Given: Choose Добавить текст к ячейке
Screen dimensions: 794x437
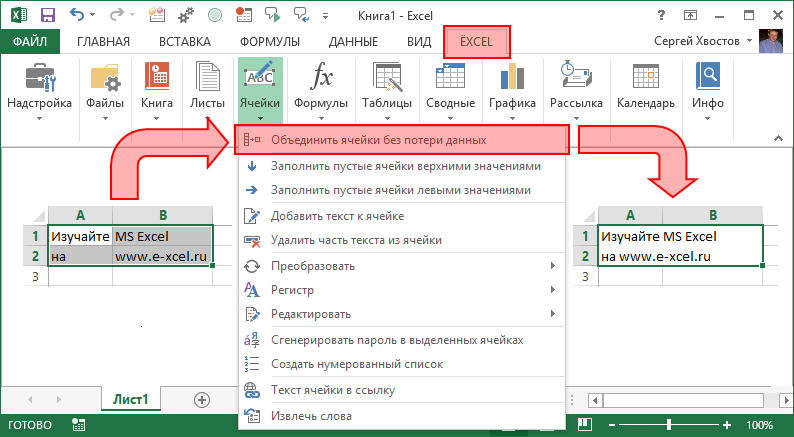Looking at the screenshot, I should coord(402,216).
